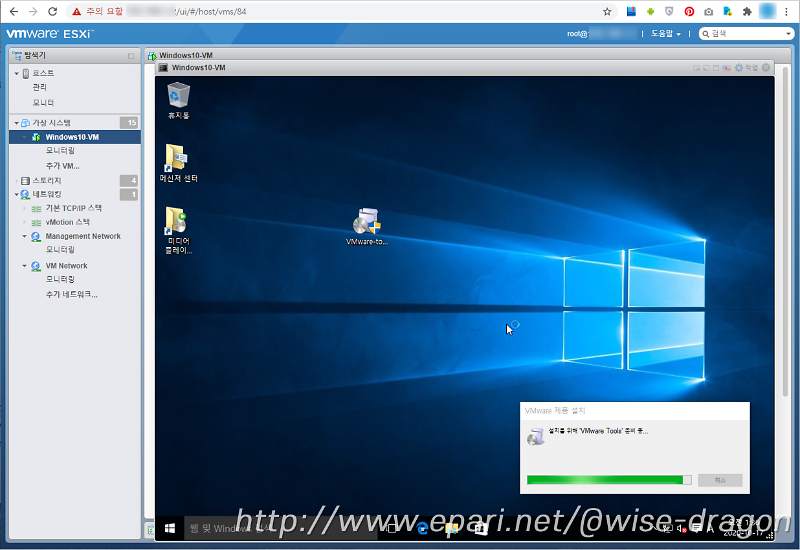Bookmark this page with the star icon
The height and width of the screenshot is (550, 800).
[607, 11]
